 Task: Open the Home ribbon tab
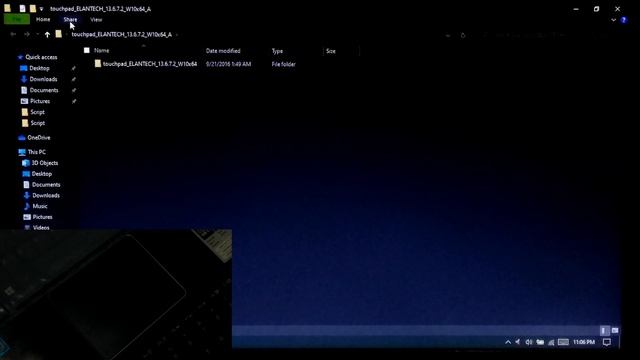click(x=43, y=19)
